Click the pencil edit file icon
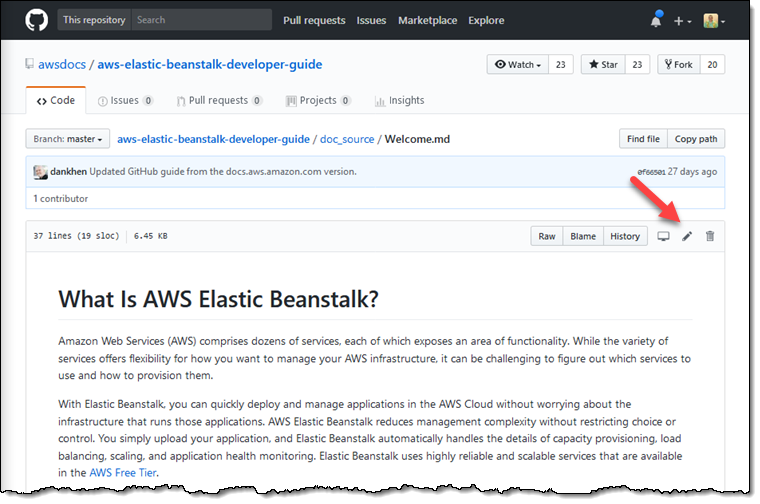This screenshot has height=504, width=760. (687, 237)
